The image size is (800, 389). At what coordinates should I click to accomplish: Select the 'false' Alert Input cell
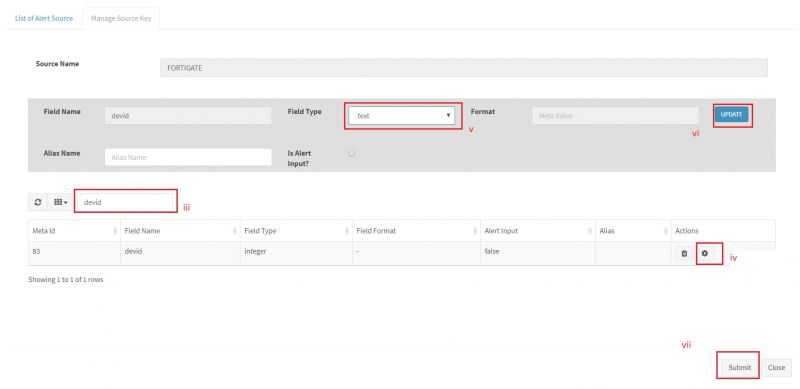(538, 253)
